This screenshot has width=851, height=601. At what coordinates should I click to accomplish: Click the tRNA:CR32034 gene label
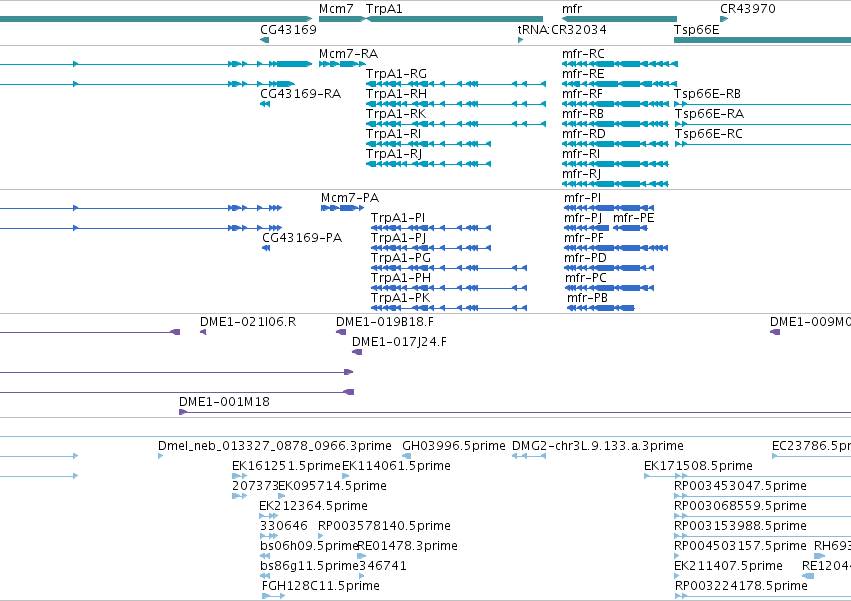coord(562,29)
